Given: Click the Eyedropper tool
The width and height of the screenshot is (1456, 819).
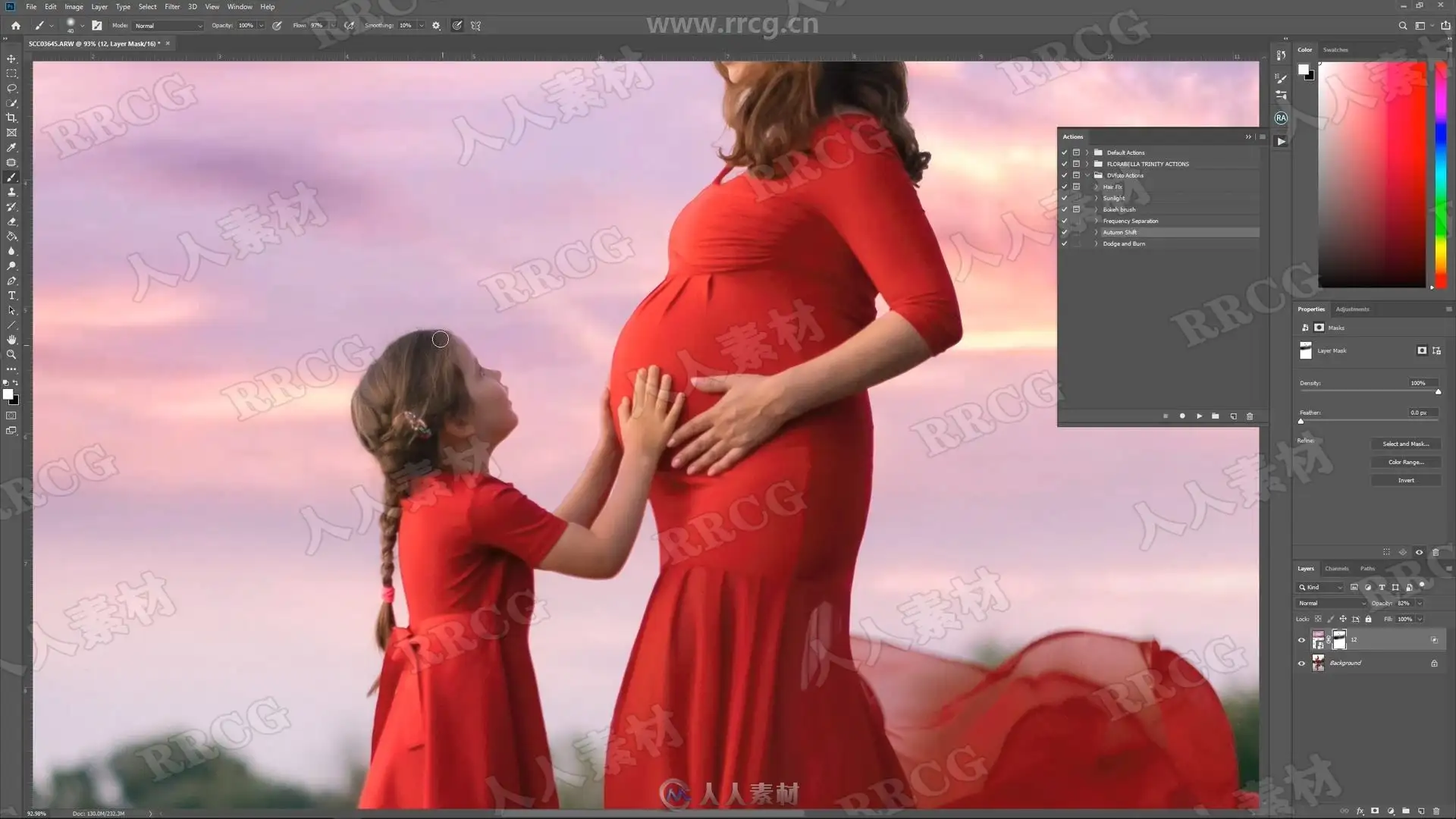Looking at the screenshot, I should point(11,147).
